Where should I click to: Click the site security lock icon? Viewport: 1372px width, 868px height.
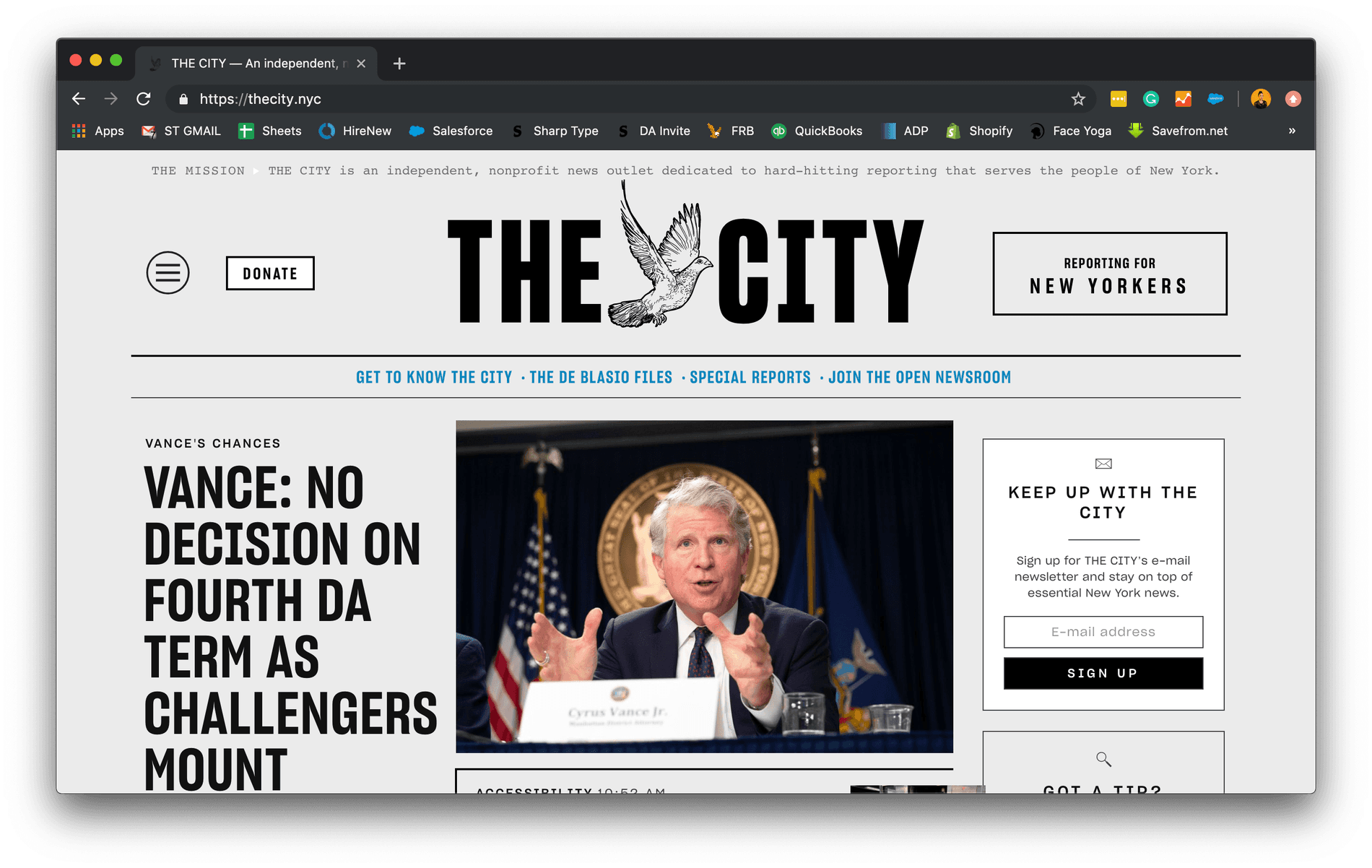[x=183, y=99]
